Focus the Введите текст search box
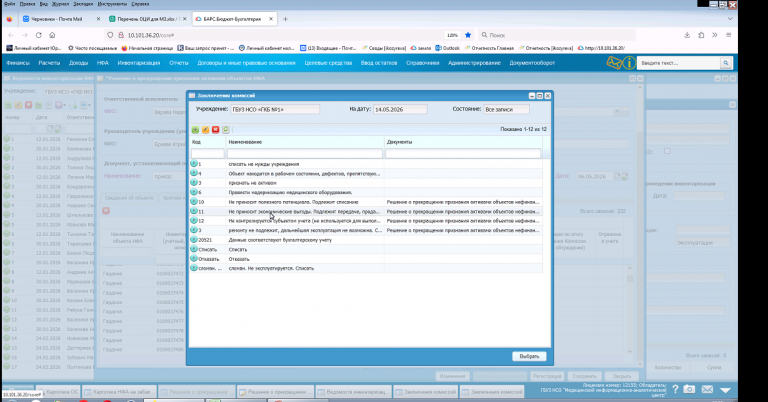The image size is (768, 402). (x=679, y=63)
